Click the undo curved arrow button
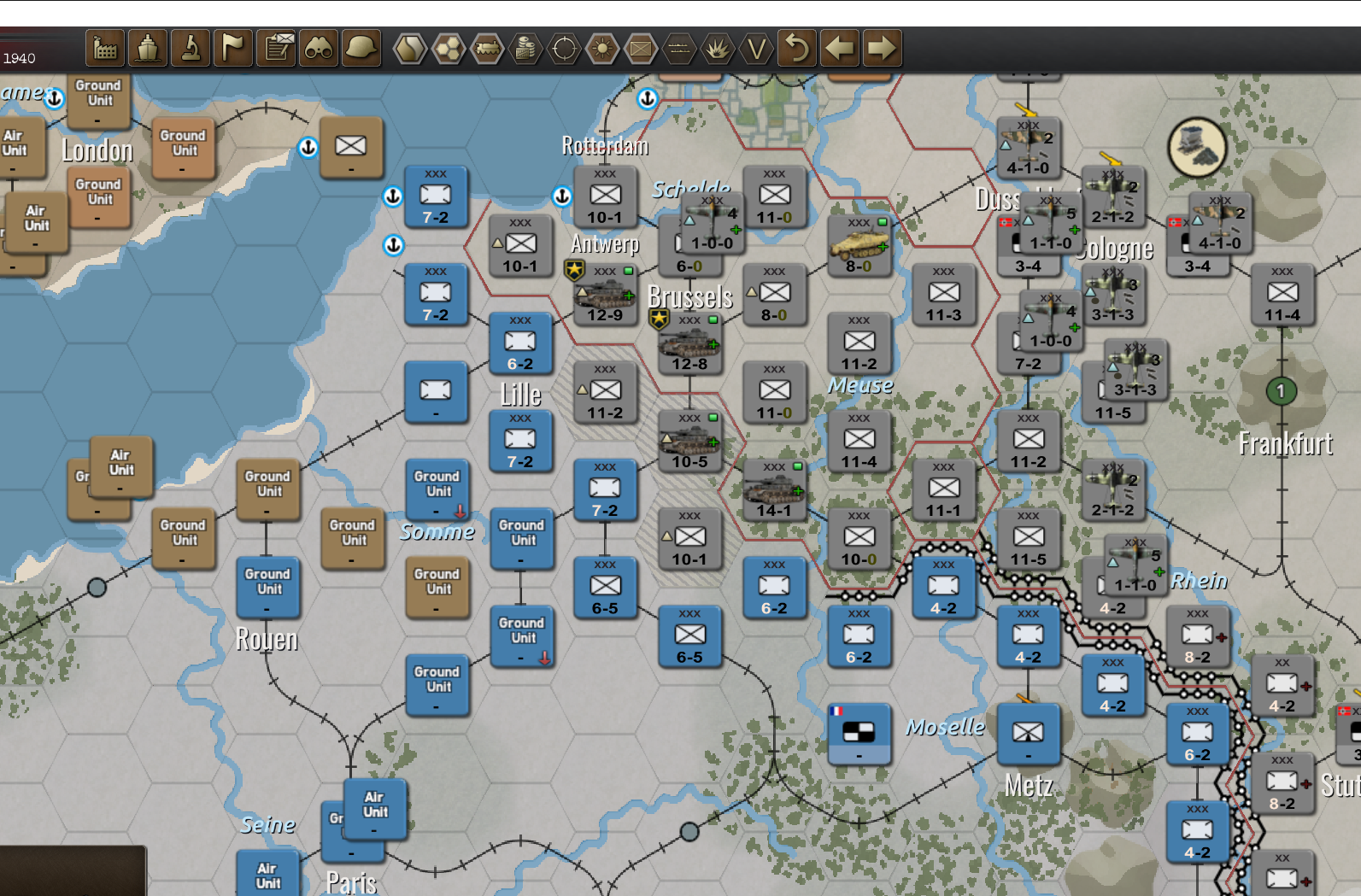The width and height of the screenshot is (1361, 896). (797, 48)
